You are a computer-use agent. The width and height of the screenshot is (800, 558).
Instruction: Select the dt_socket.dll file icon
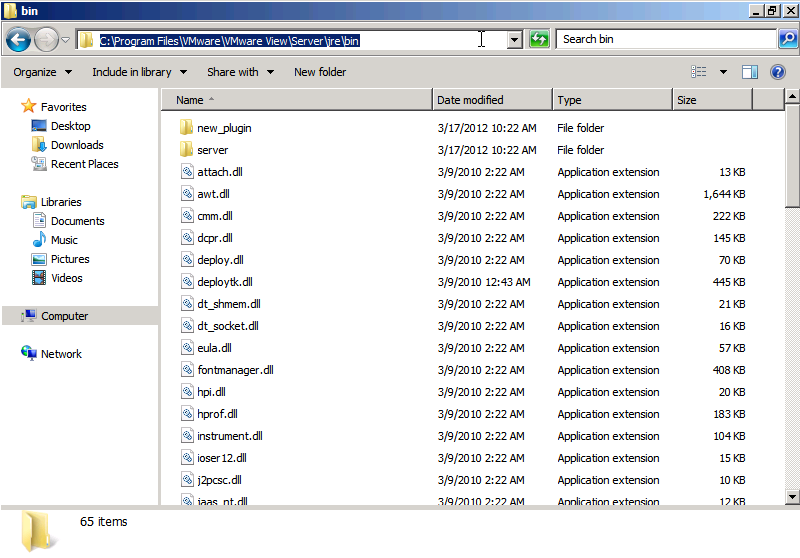tap(187, 325)
